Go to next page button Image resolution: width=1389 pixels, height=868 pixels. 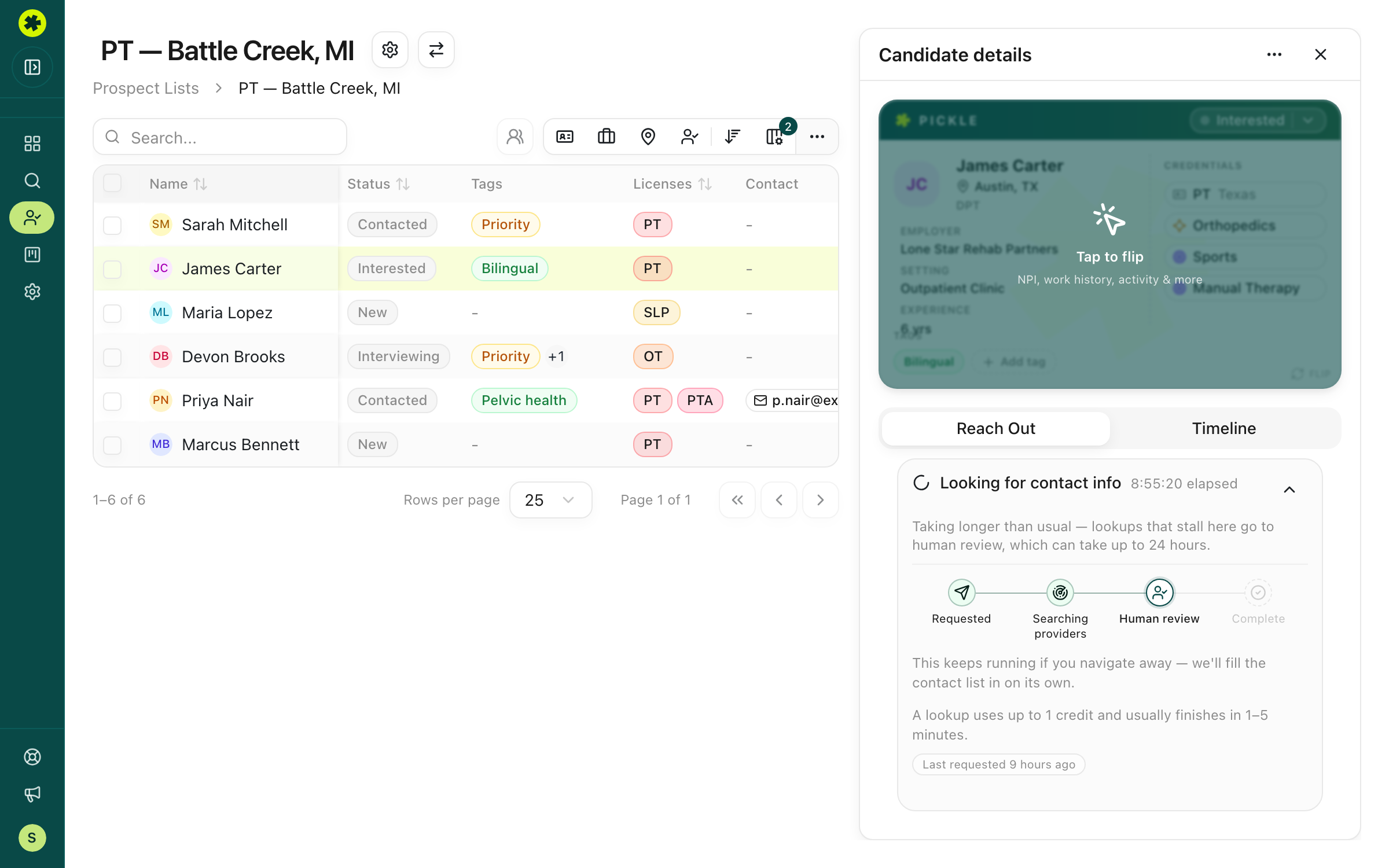[x=821, y=500]
